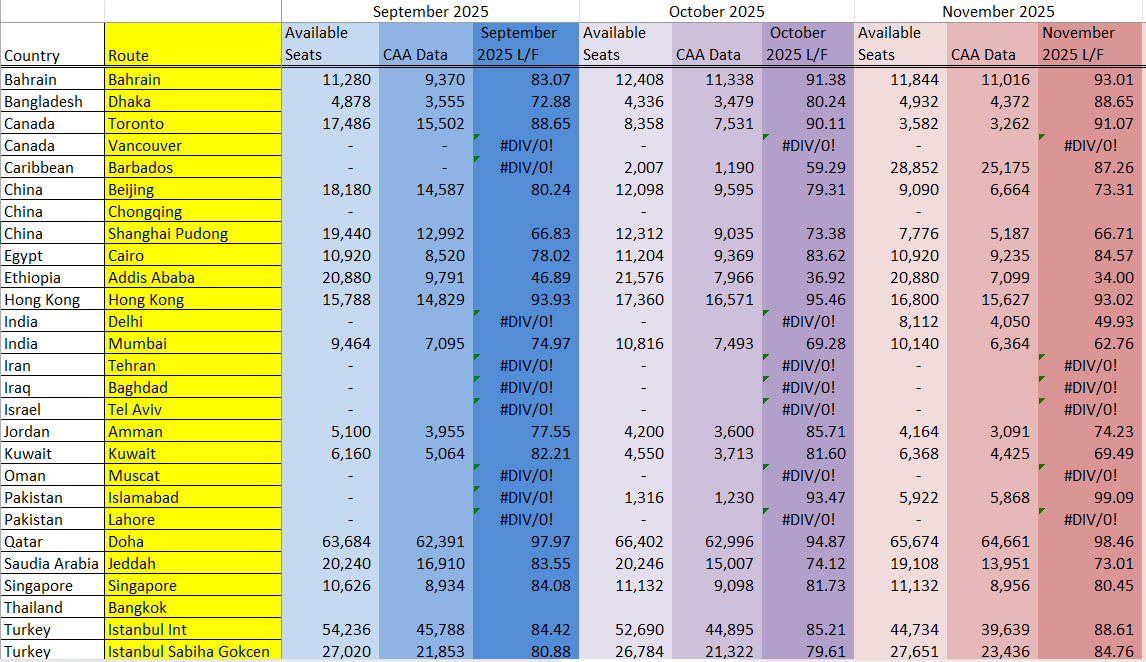
Task: Select the "Ethiopia" country cell
Action: click(x=53, y=277)
